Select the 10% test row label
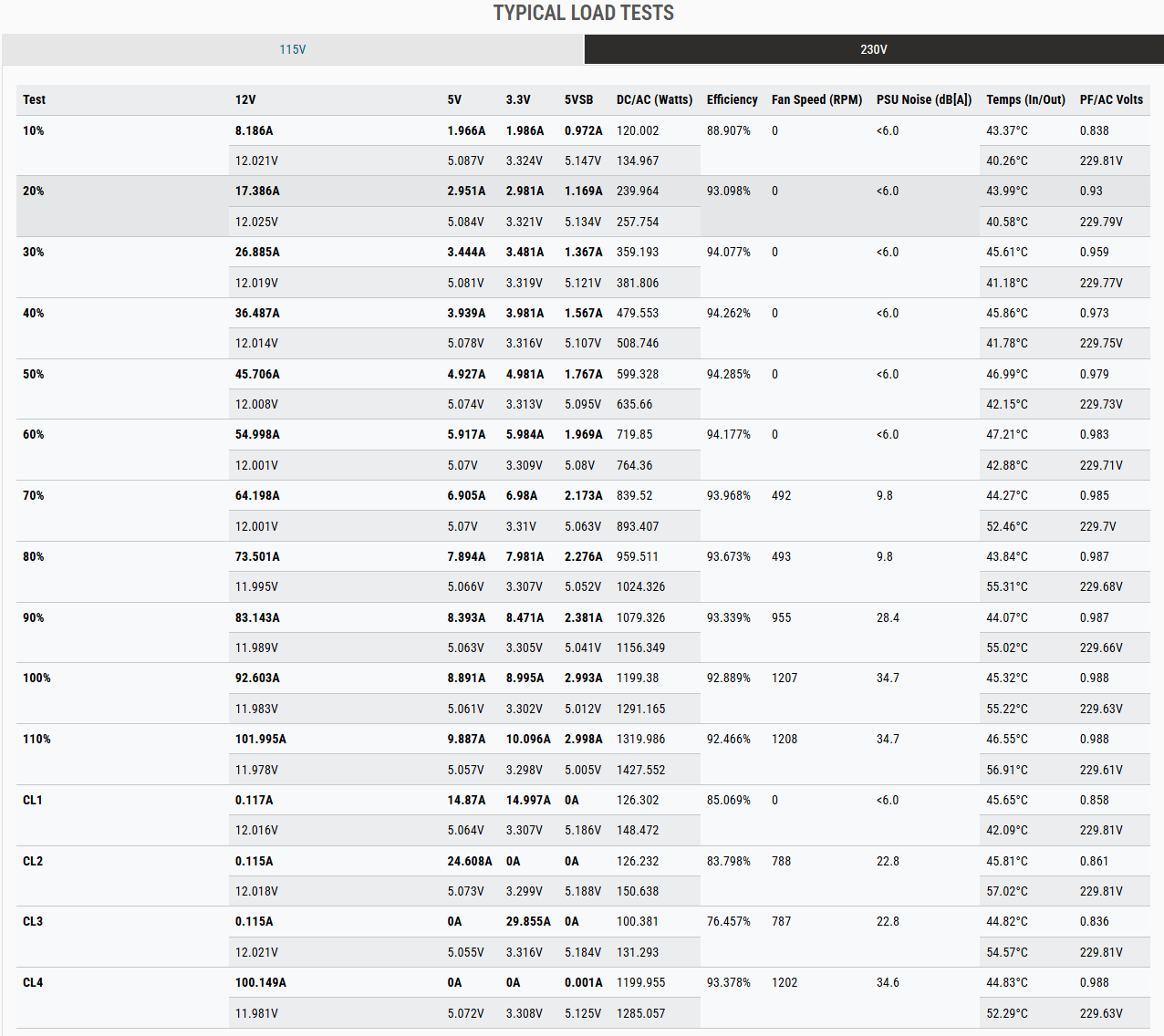1164x1036 pixels. point(34,130)
